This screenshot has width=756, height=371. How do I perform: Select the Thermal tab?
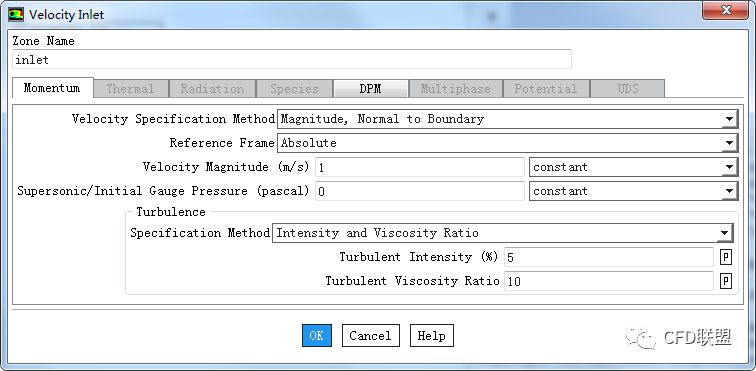click(x=130, y=89)
